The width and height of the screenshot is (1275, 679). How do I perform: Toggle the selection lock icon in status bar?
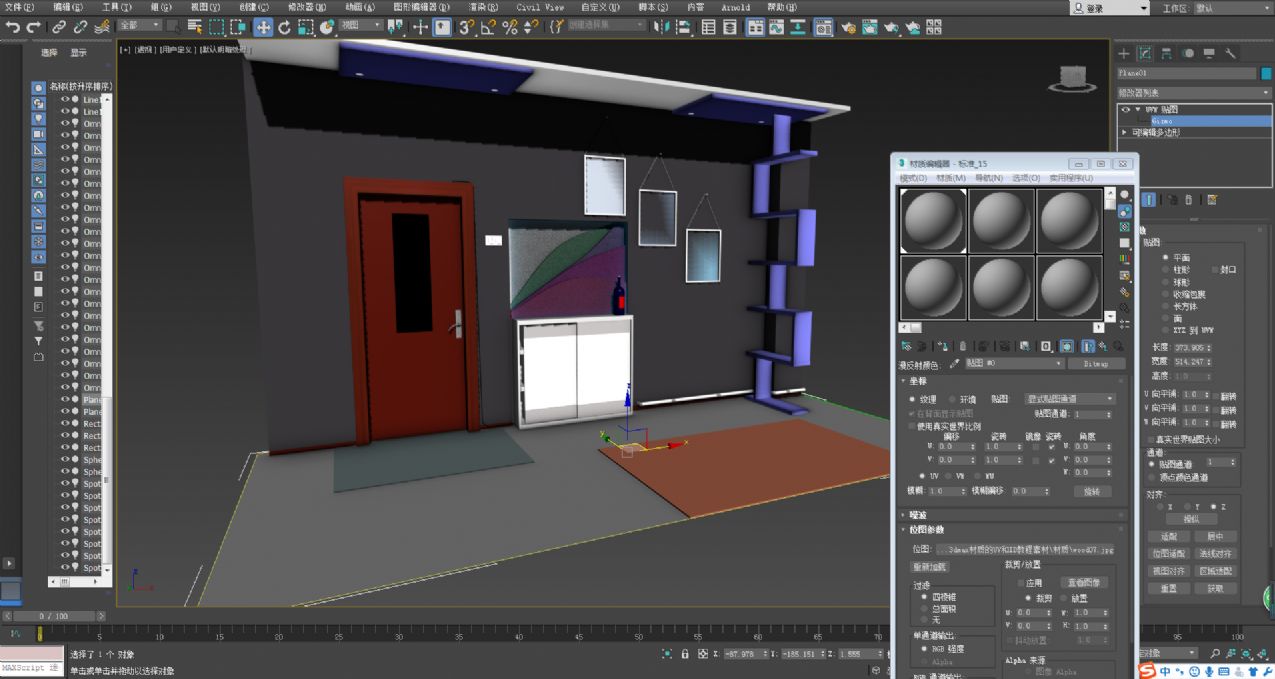tap(685, 654)
